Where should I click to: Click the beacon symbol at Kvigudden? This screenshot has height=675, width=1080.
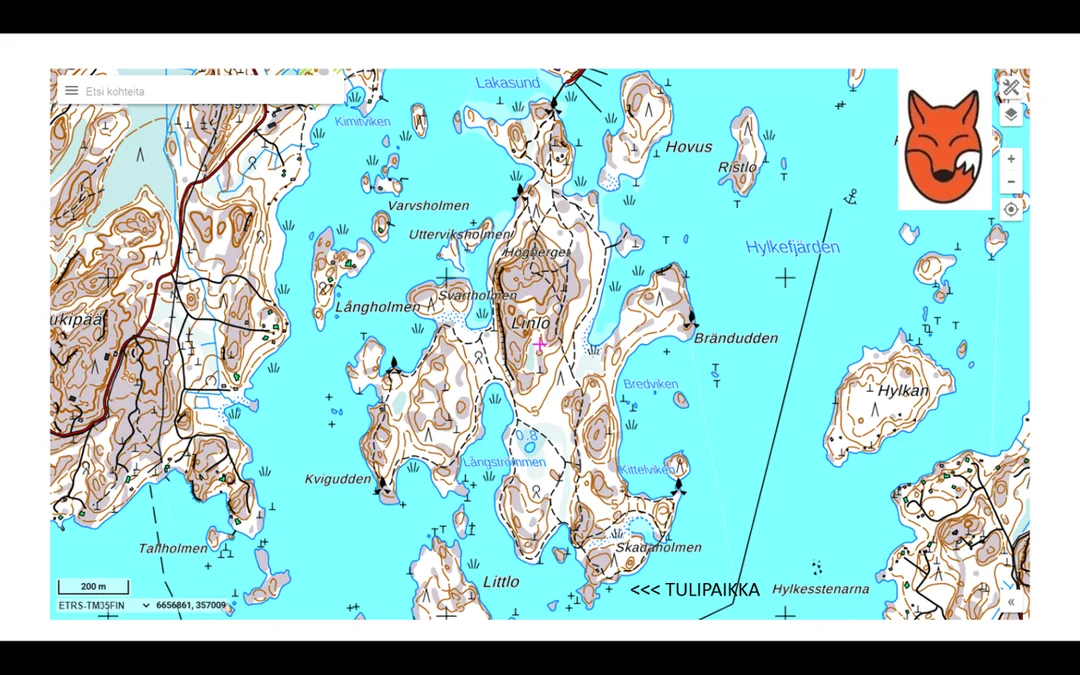(x=380, y=486)
